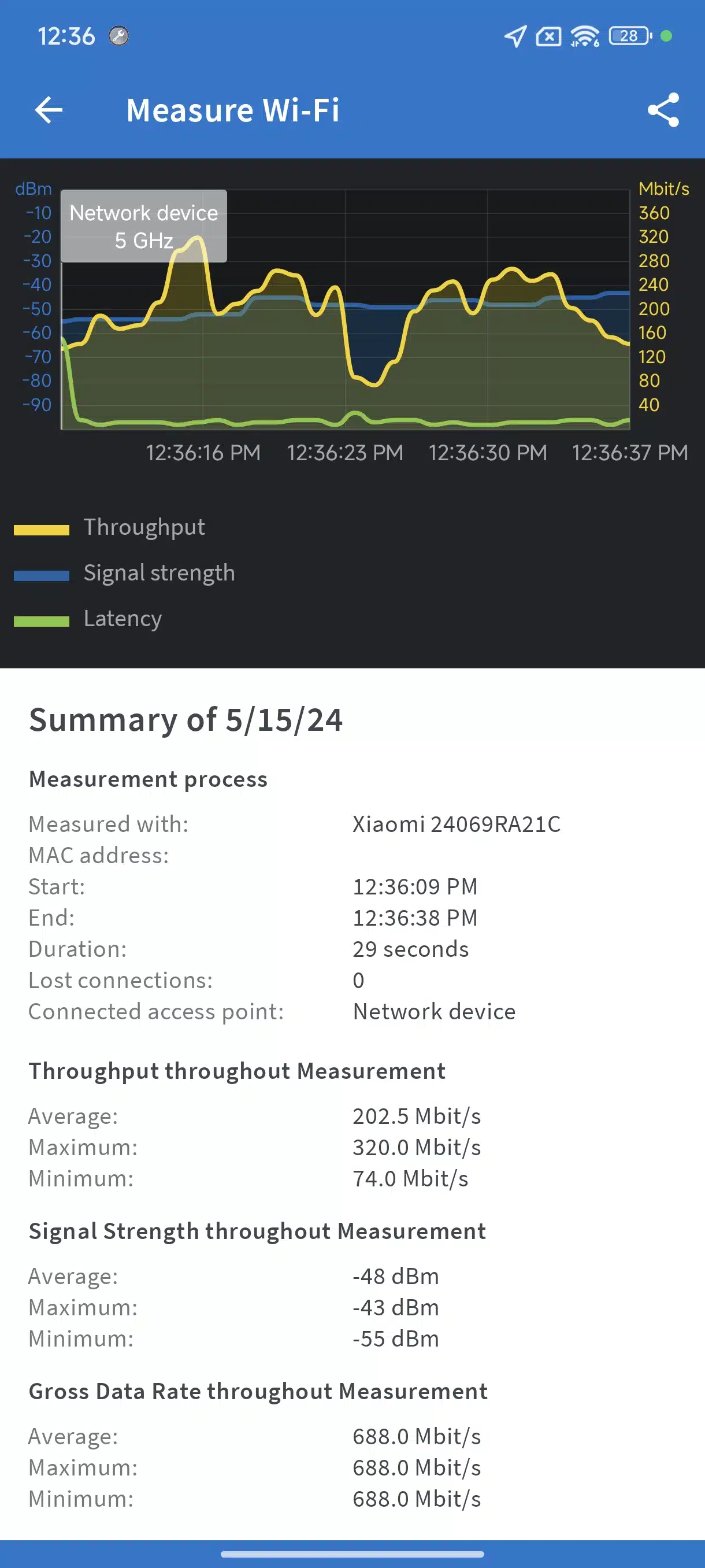Tap the bottom navigation gesture bar

(x=352, y=1554)
